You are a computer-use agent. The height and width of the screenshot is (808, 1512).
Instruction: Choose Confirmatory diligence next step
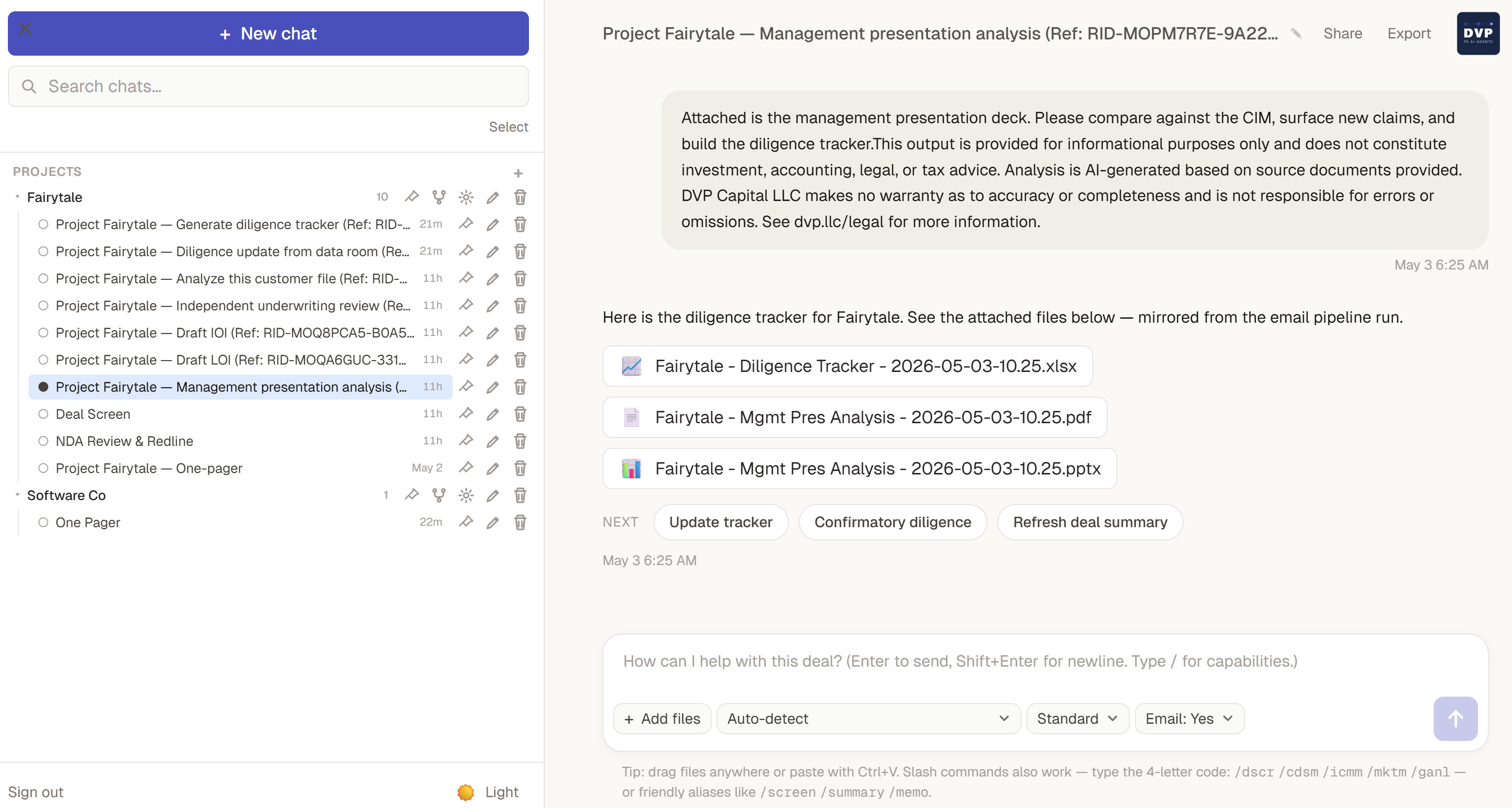click(892, 522)
